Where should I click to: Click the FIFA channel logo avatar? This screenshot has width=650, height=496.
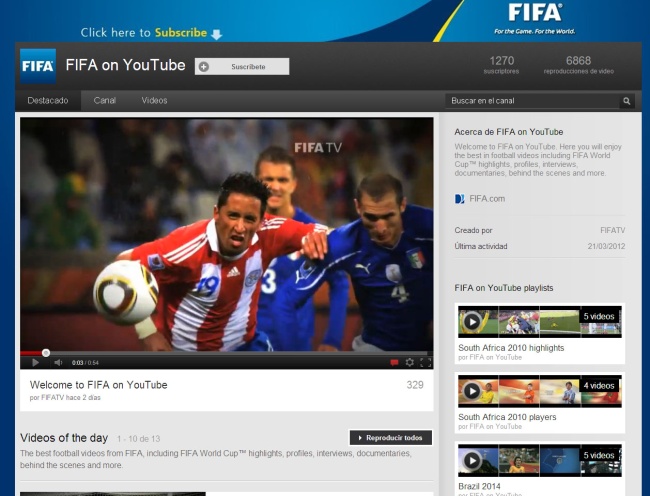pyautogui.click(x=38, y=66)
